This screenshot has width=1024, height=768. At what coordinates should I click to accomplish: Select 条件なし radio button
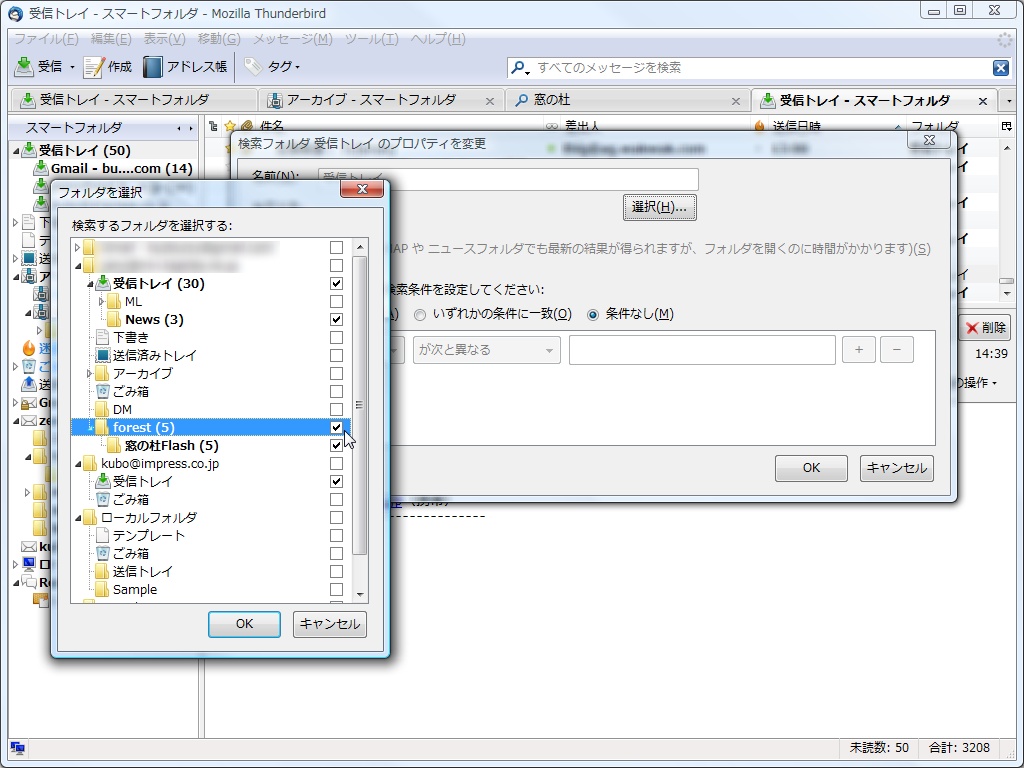click(593, 315)
